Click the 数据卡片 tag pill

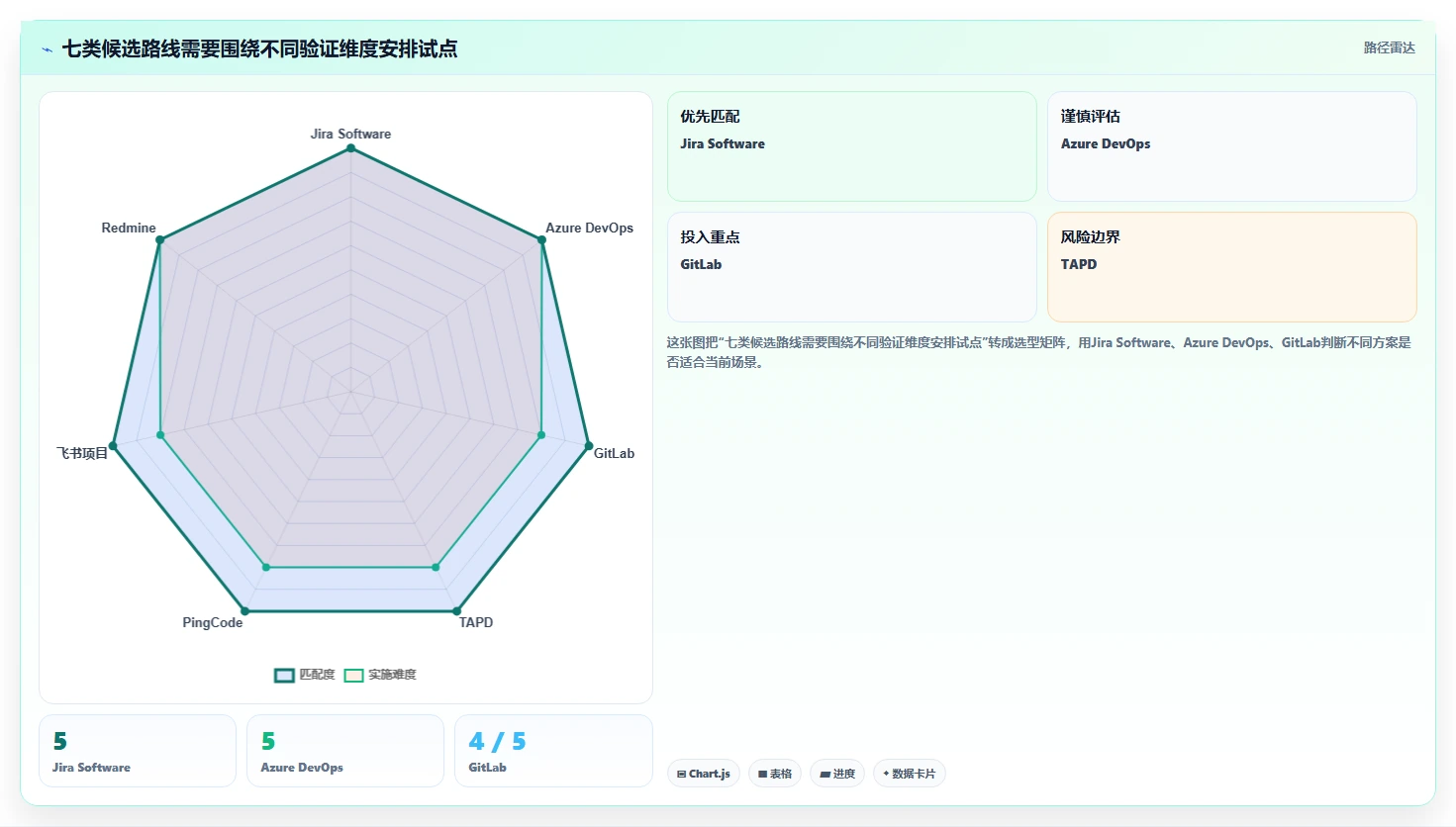pyautogui.click(x=910, y=774)
